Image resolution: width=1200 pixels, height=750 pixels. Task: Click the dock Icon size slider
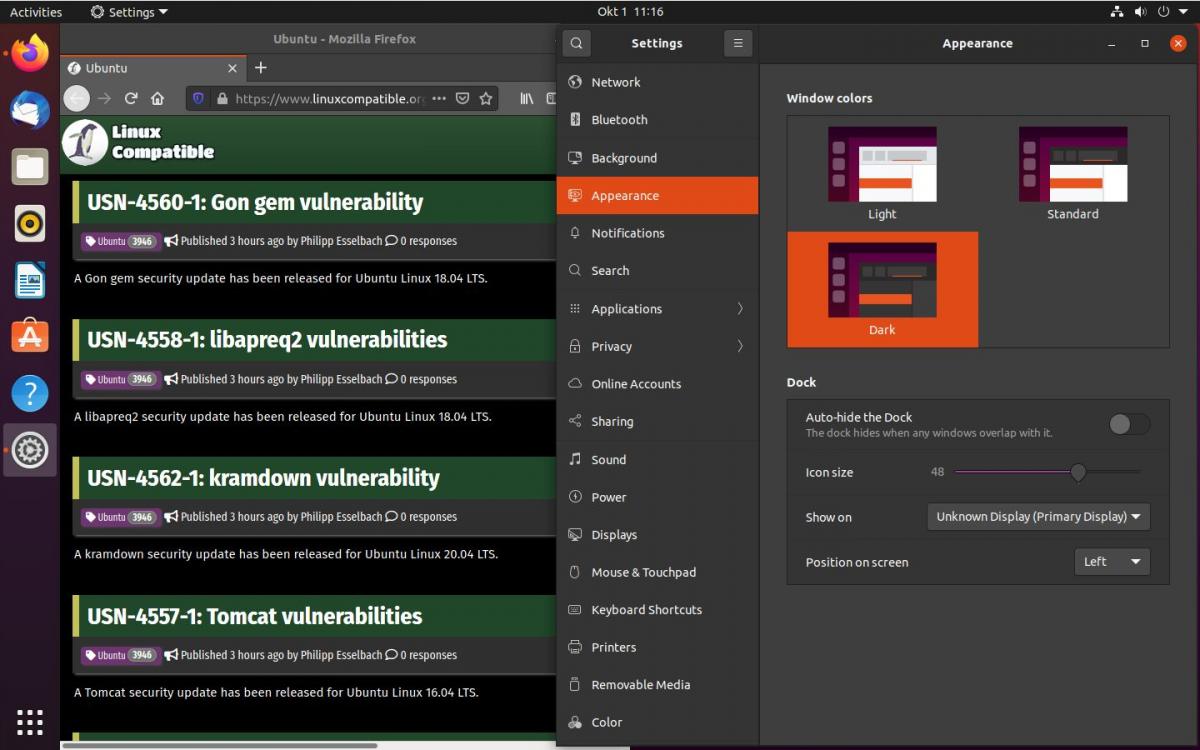[1047, 472]
